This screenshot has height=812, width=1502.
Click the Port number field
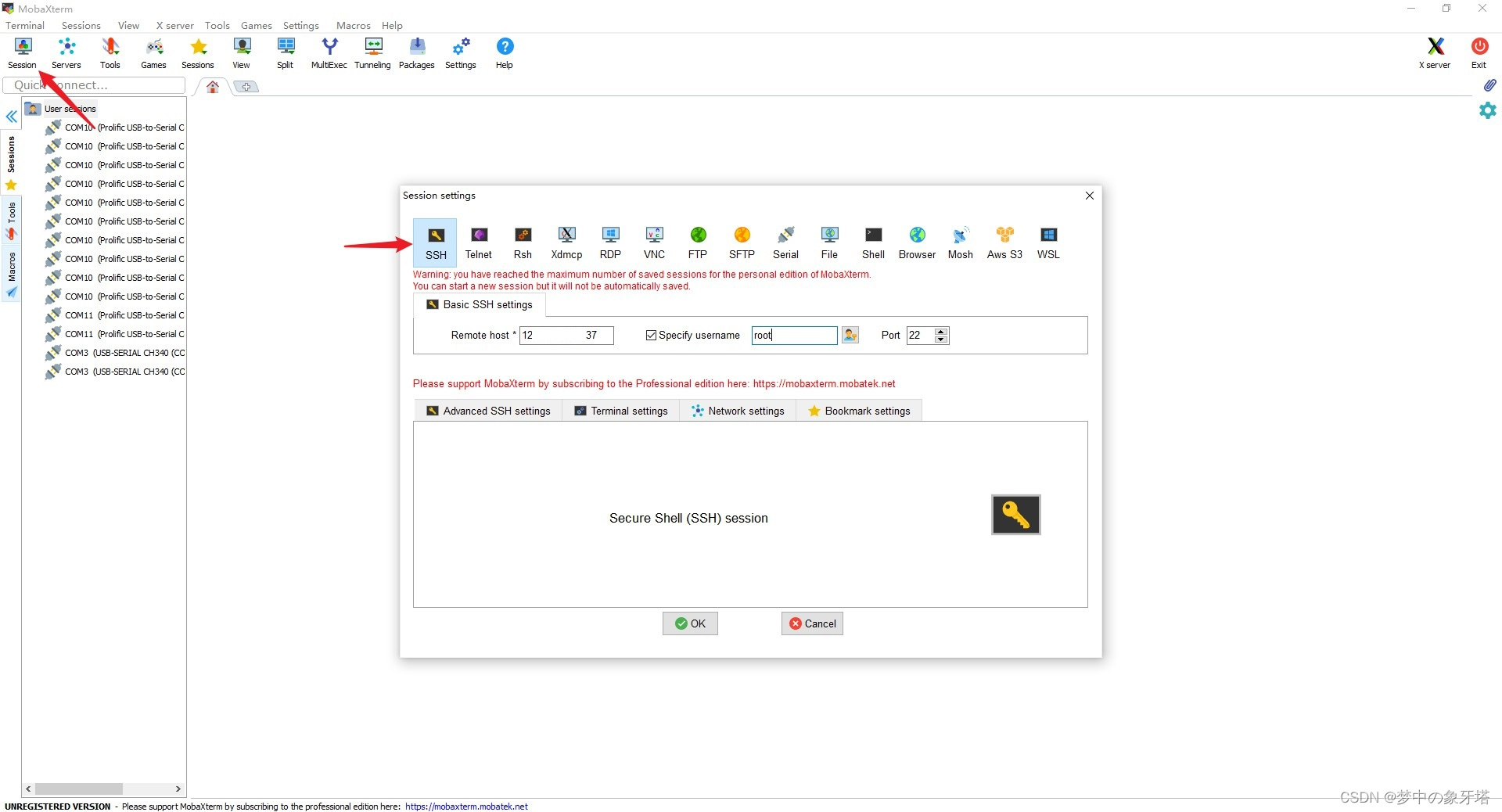coord(921,336)
